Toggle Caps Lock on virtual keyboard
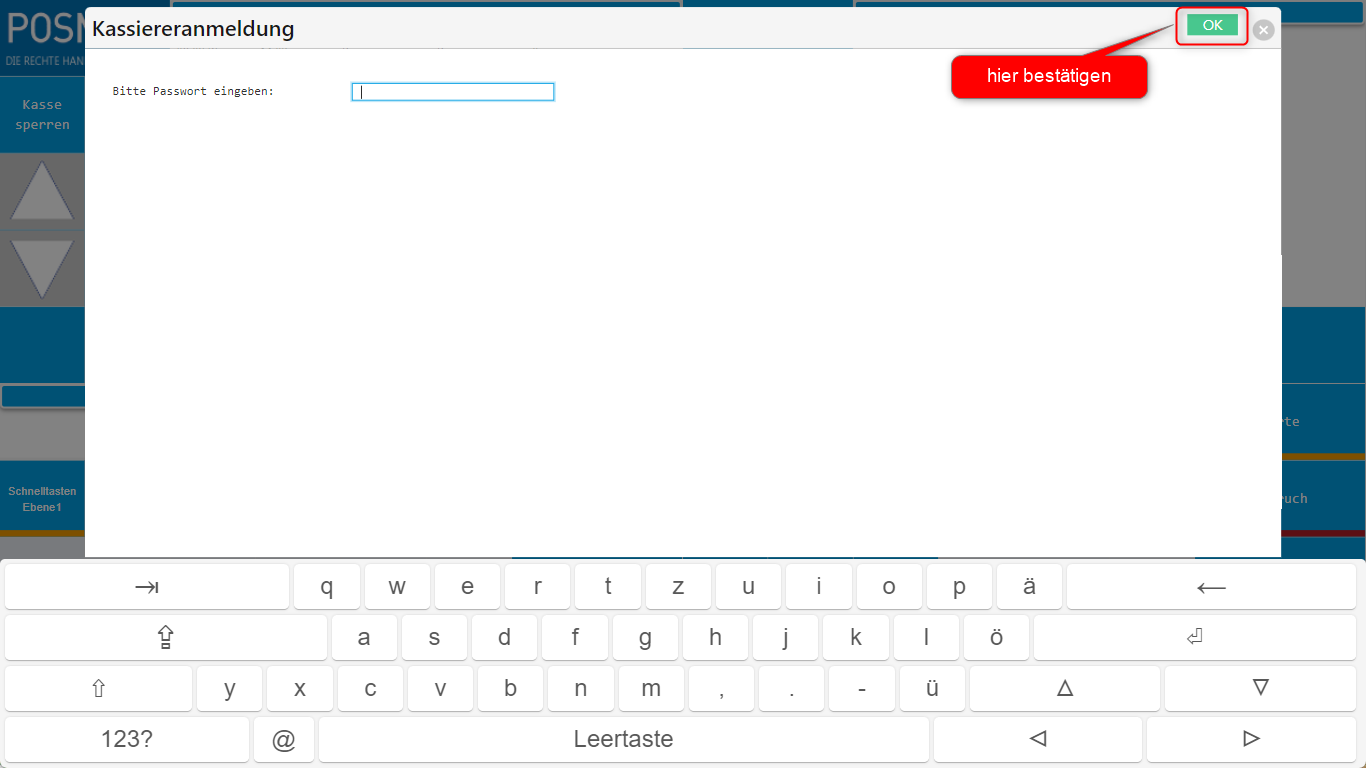The height and width of the screenshot is (768, 1366). pyautogui.click(x=166, y=637)
